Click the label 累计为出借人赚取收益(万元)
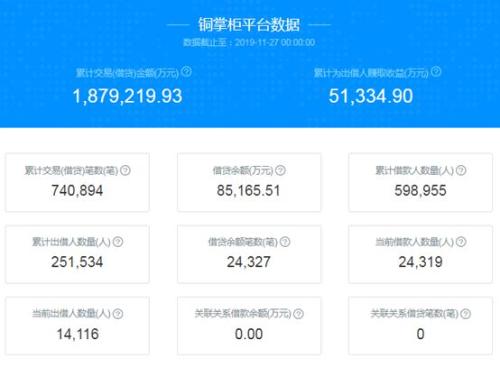This screenshot has height=376, width=500. pos(371,73)
